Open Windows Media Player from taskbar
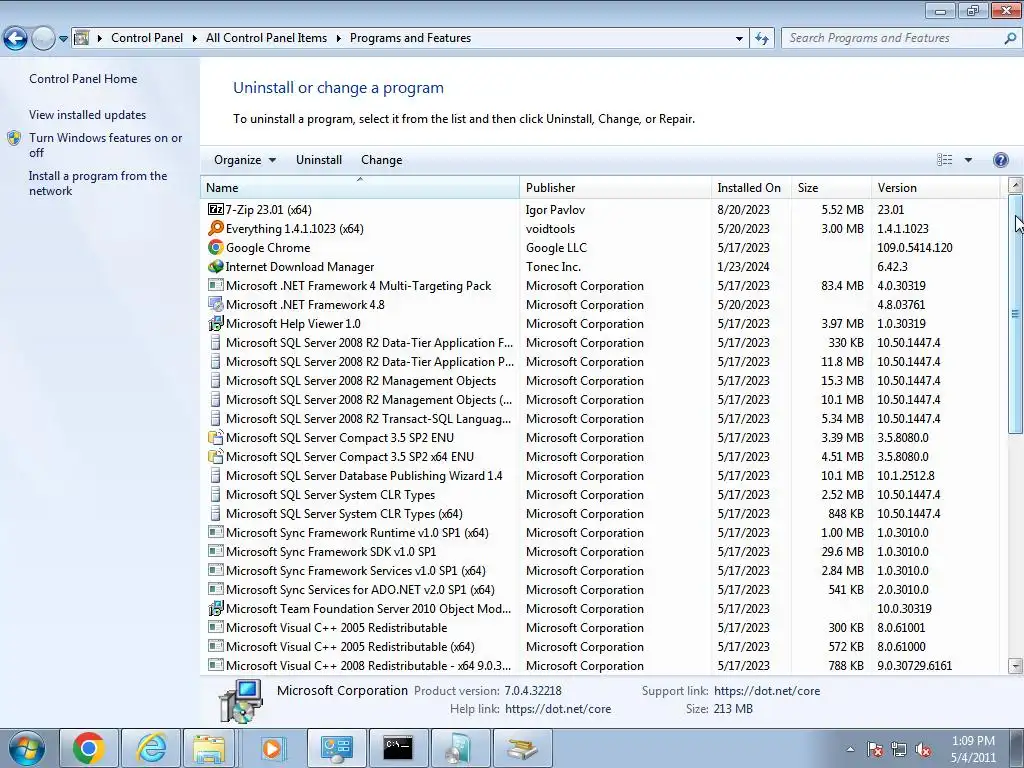The height and width of the screenshot is (768, 1024). pyautogui.click(x=273, y=748)
